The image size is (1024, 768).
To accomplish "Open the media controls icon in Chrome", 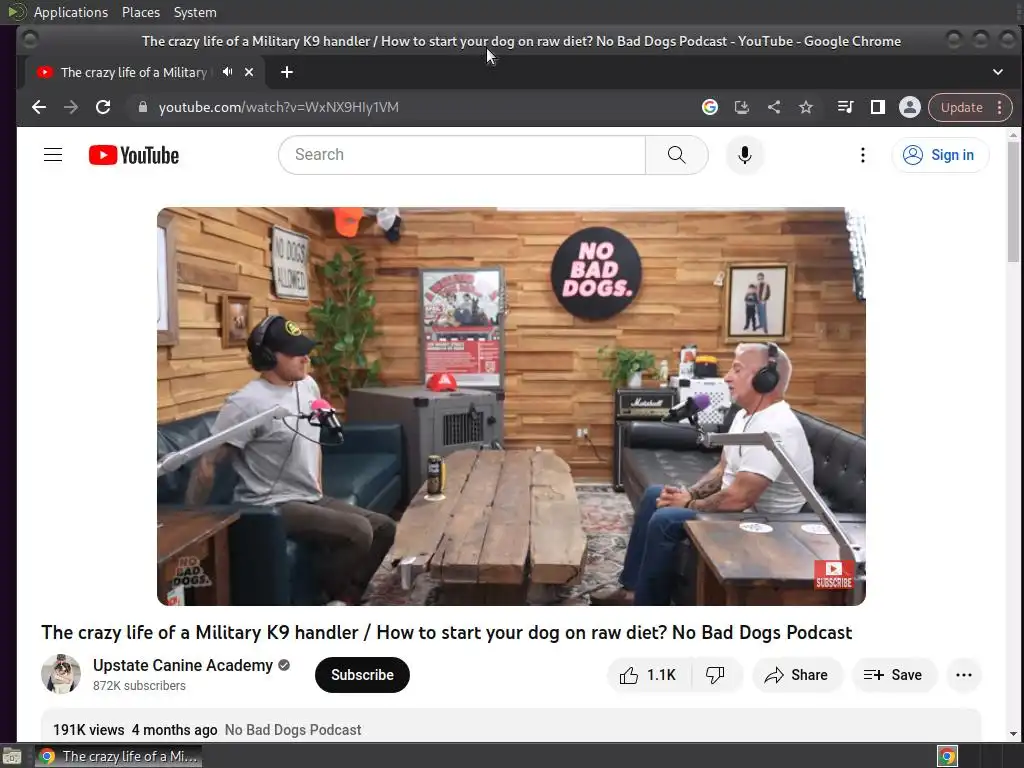I will (845, 107).
